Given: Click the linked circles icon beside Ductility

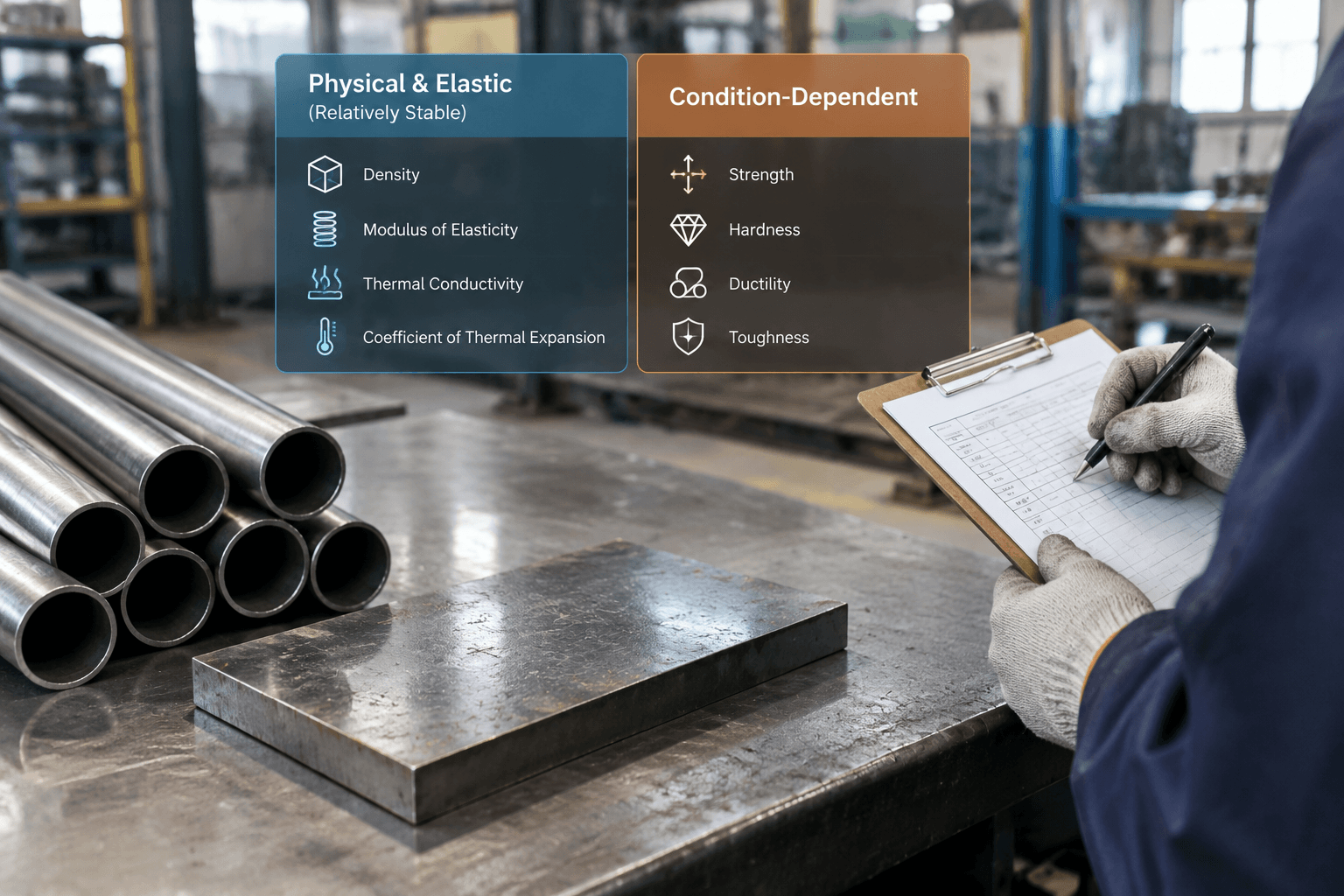Looking at the screenshot, I should click(x=688, y=283).
